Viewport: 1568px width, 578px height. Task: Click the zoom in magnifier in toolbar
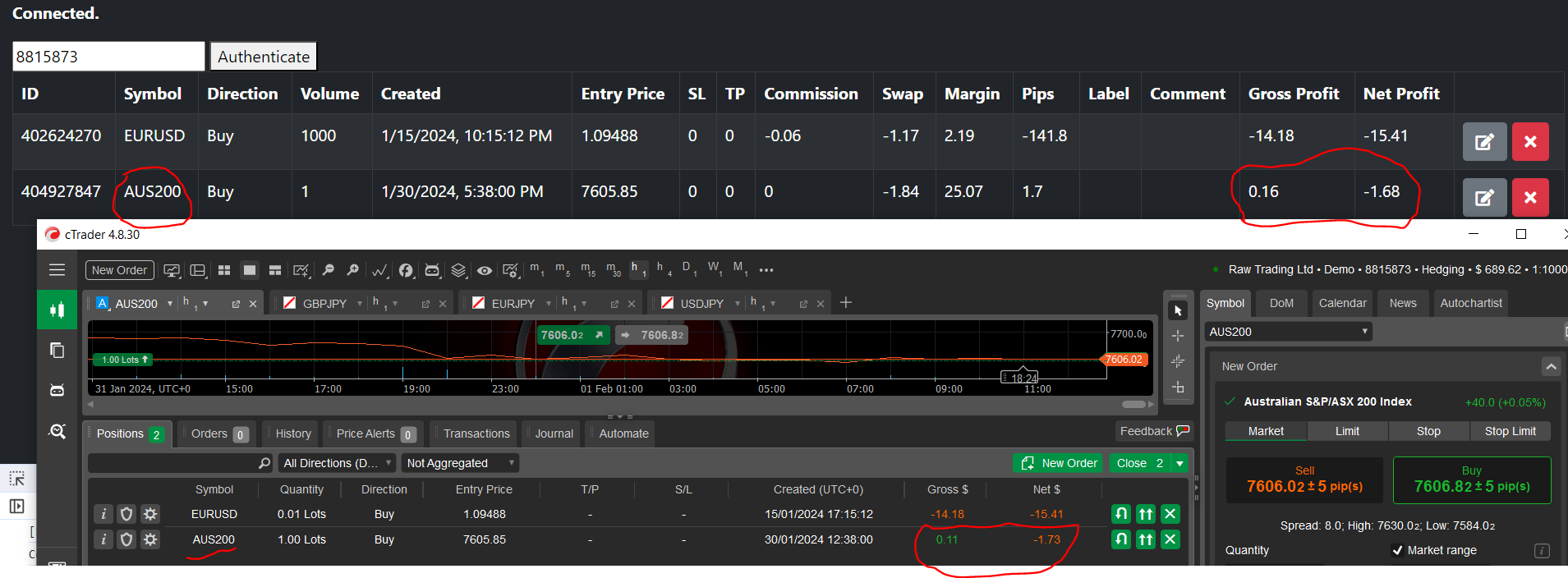352,269
